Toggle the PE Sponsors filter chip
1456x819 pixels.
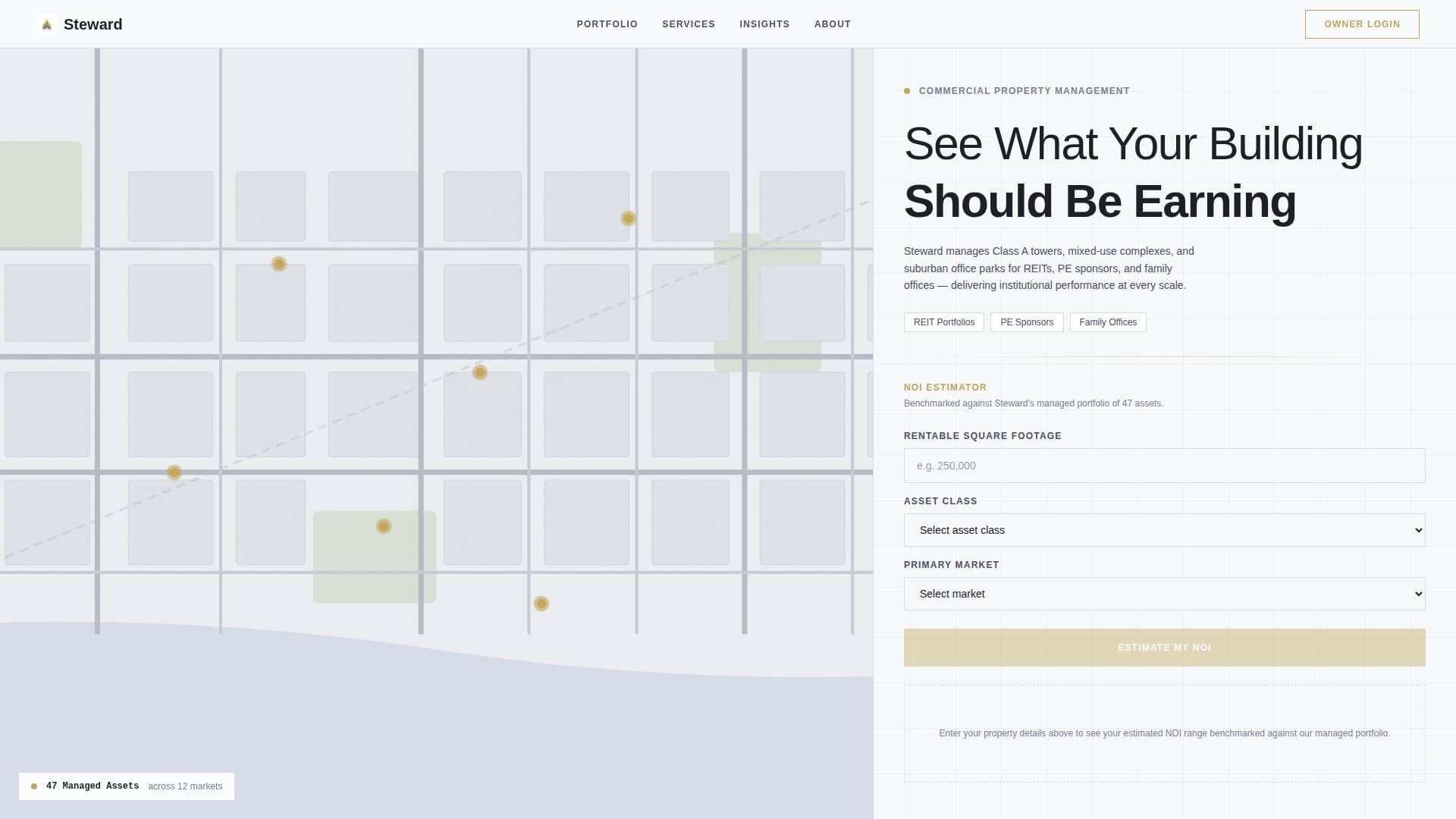(x=1027, y=322)
